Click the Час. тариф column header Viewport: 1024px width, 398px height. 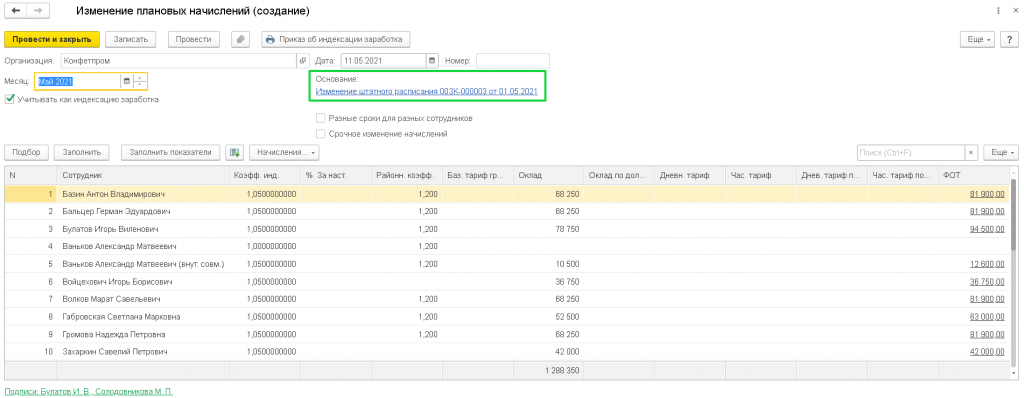coord(761,175)
